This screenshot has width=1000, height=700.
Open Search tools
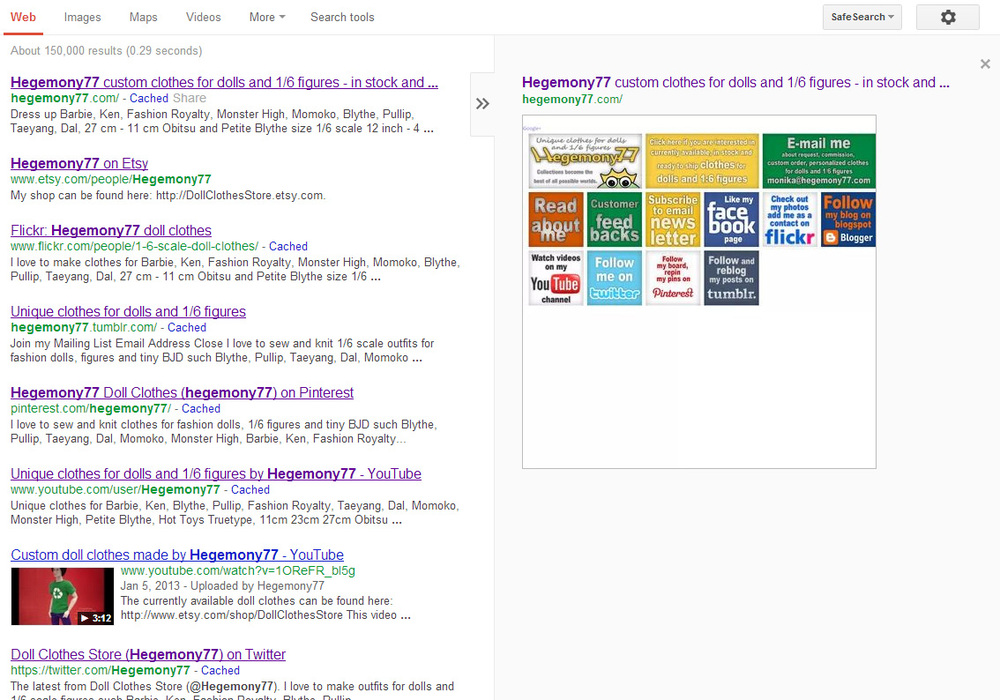coord(342,17)
